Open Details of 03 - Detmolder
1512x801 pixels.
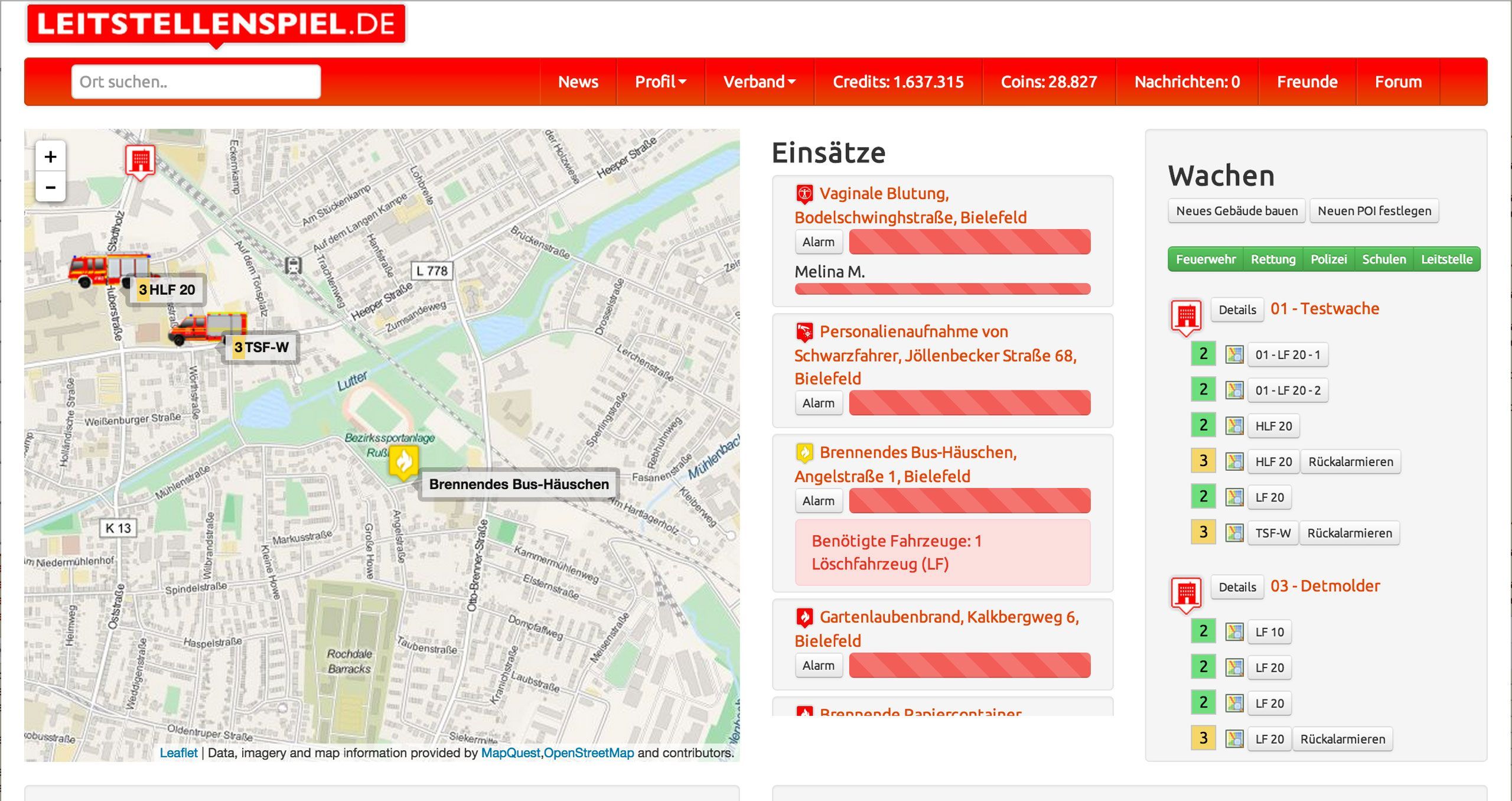point(1237,587)
